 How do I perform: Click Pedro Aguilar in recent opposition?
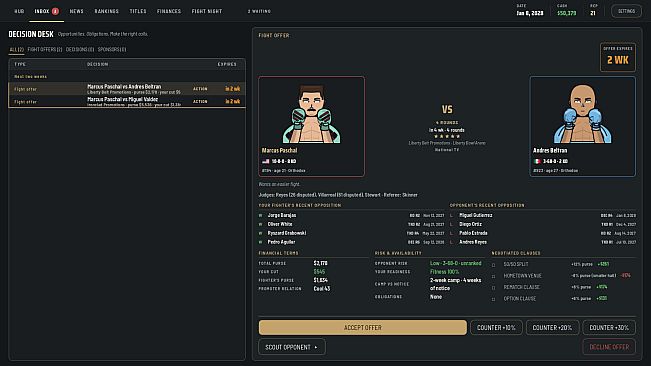pos(281,242)
